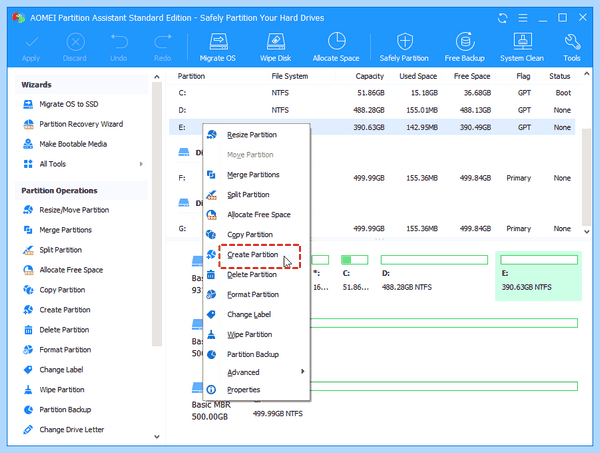
Task: Click Allocate Free Space in the context menu
Action: 256,214
